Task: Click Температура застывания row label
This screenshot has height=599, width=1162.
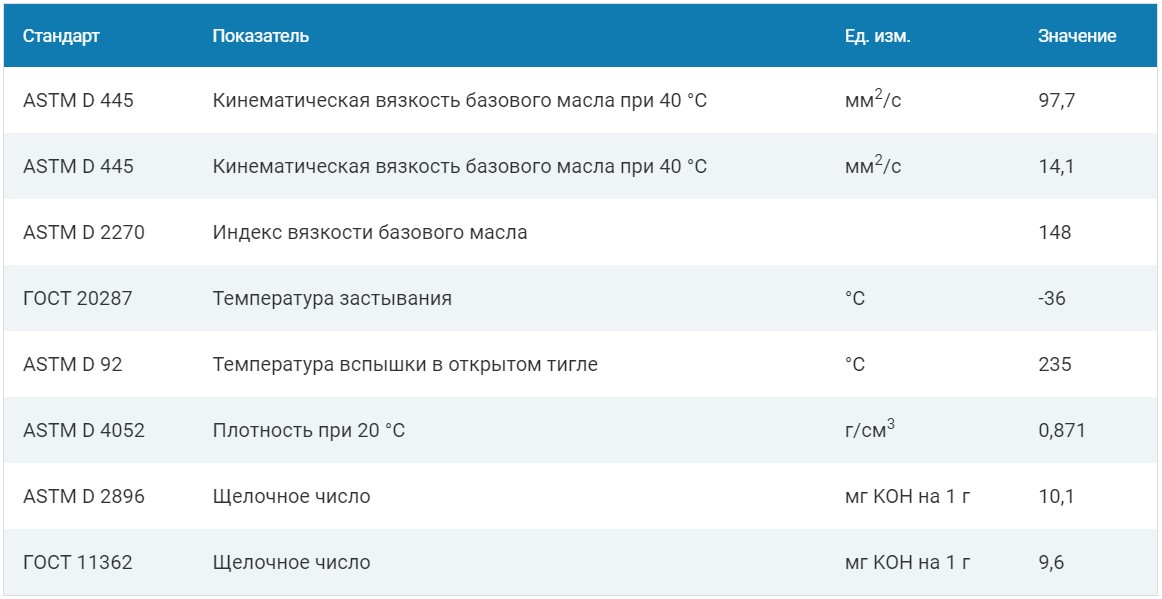Action: click(332, 299)
